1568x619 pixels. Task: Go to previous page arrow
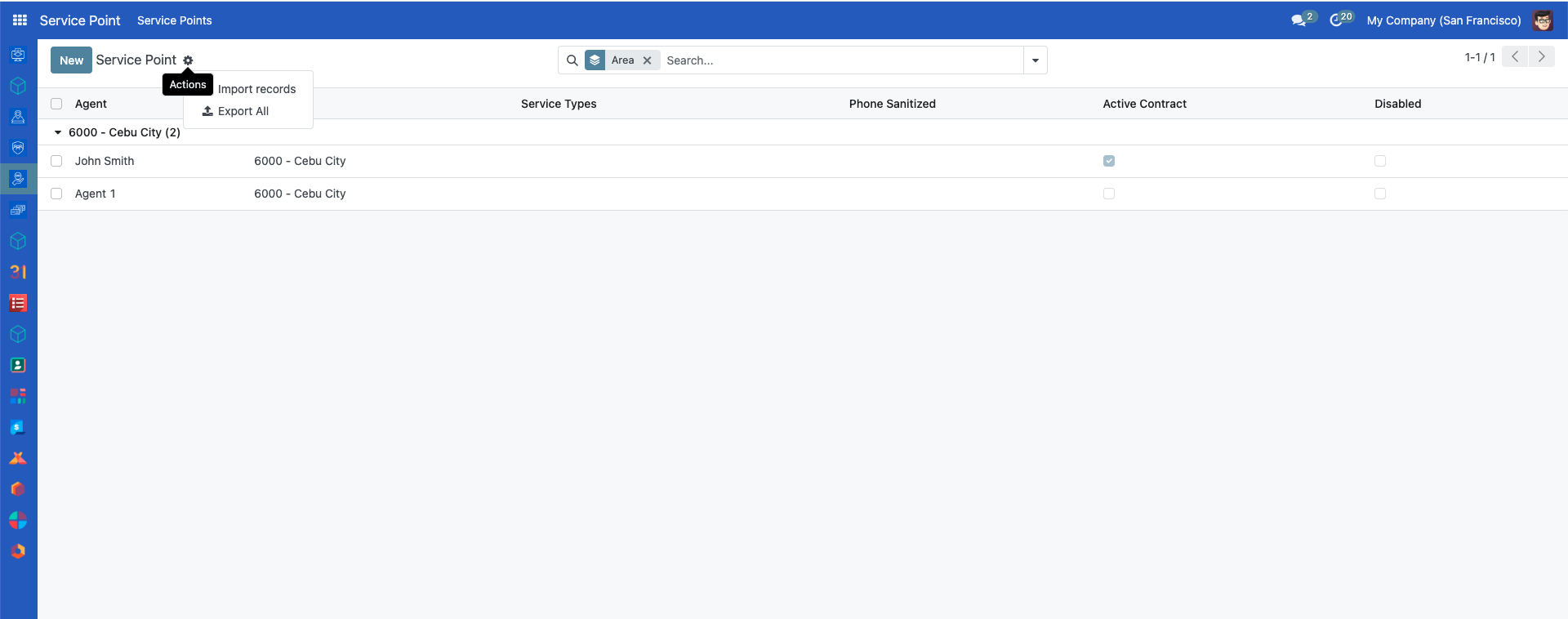click(1515, 56)
